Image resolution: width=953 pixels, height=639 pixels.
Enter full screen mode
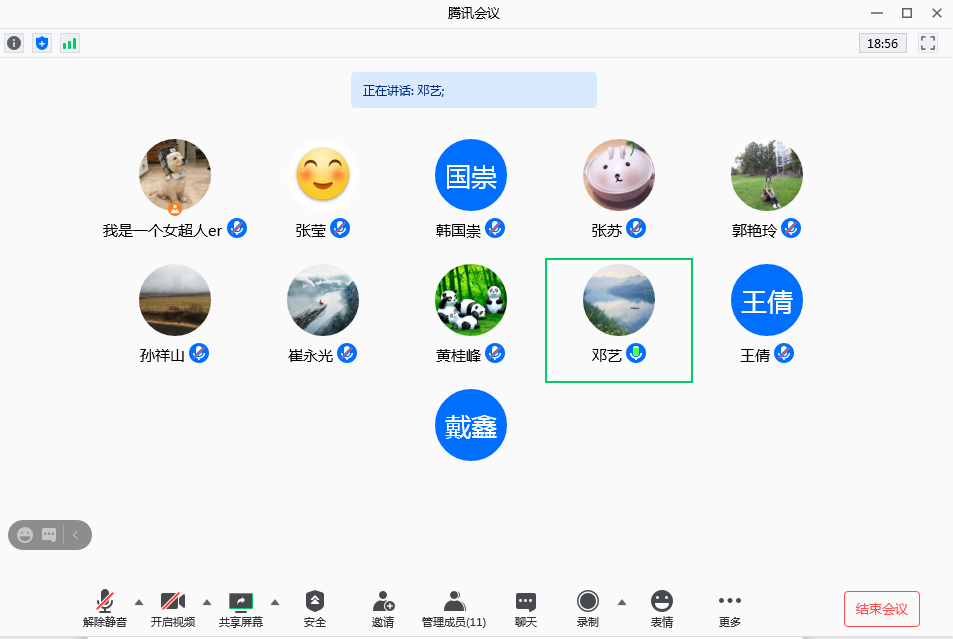pyautogui.click(x=927, y=43)
